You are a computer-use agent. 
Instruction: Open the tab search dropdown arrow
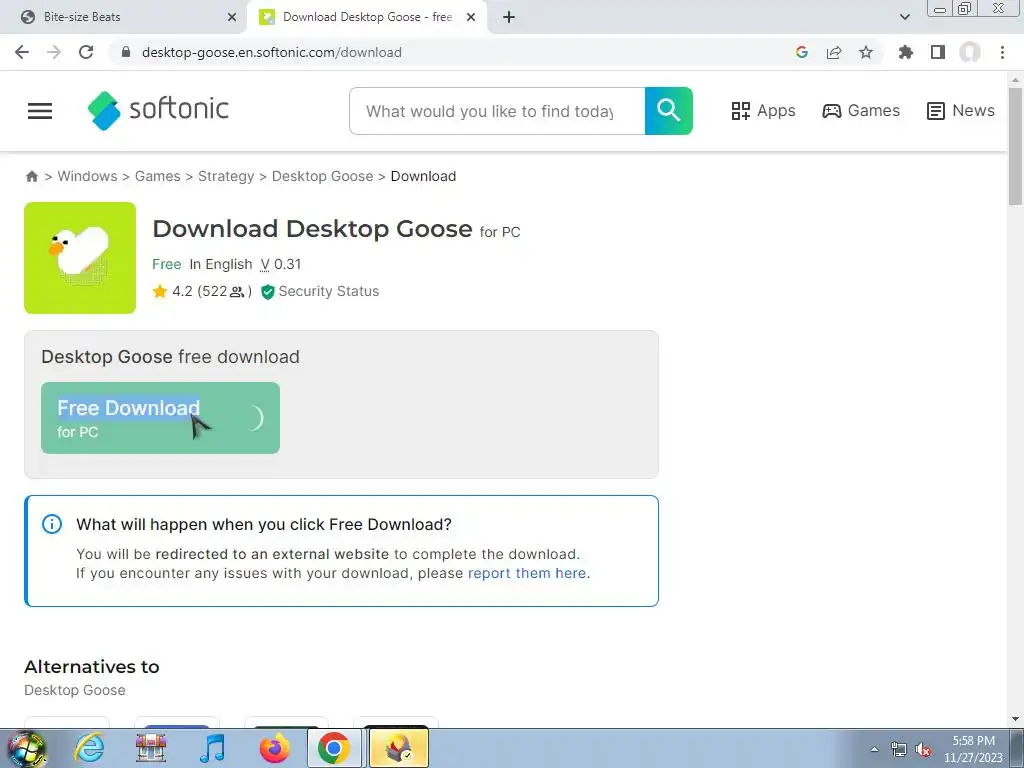click(x=904, y=17)
